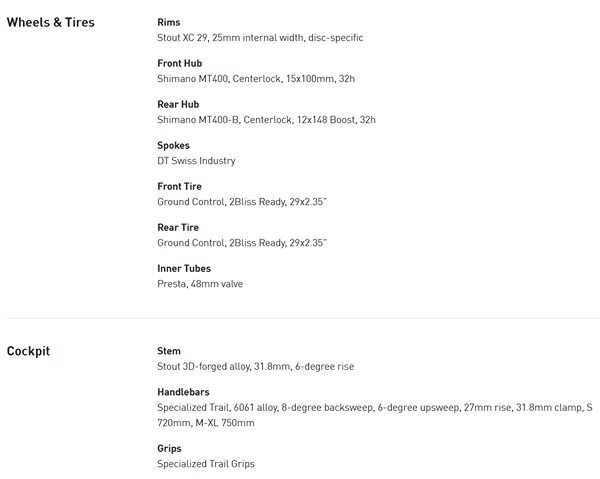Click the Rims spec label

(x=169, y=22)
